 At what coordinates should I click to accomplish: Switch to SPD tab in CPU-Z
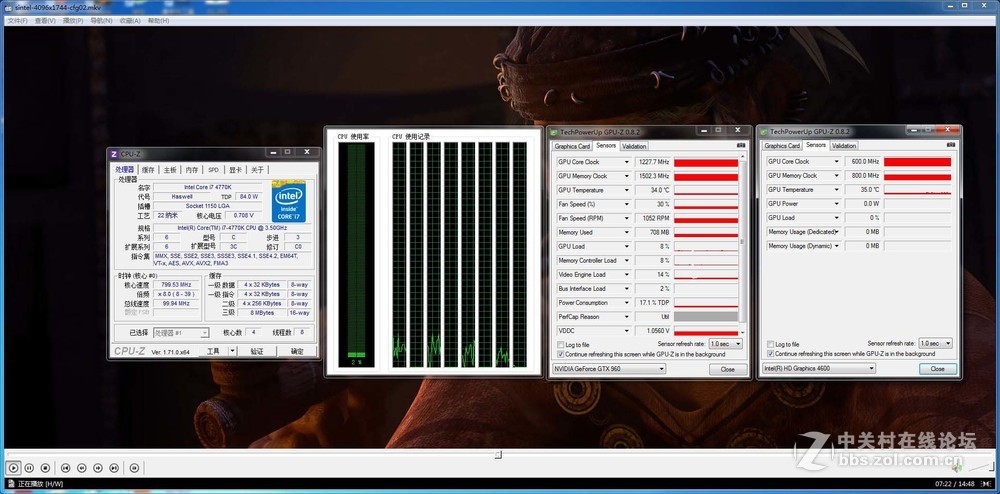(213, 170)
